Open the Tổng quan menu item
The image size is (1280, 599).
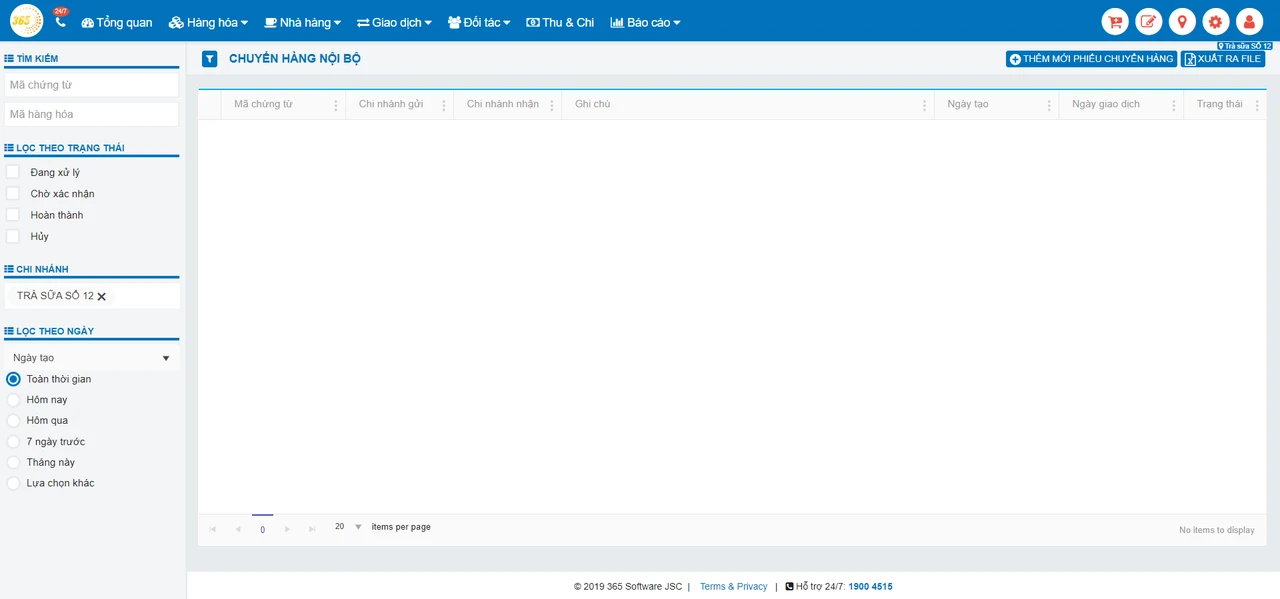117,22
